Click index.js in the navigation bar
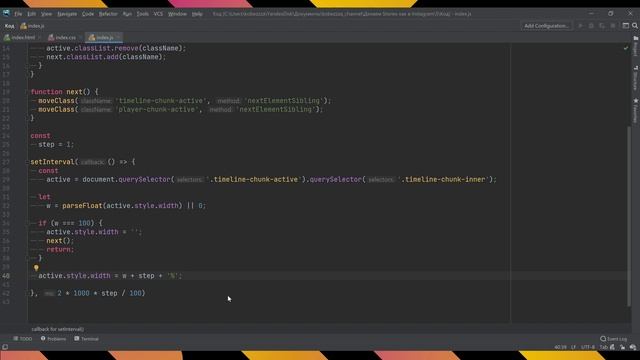The image size is (640, 360). pyautogui.click(x=33, y=26)
